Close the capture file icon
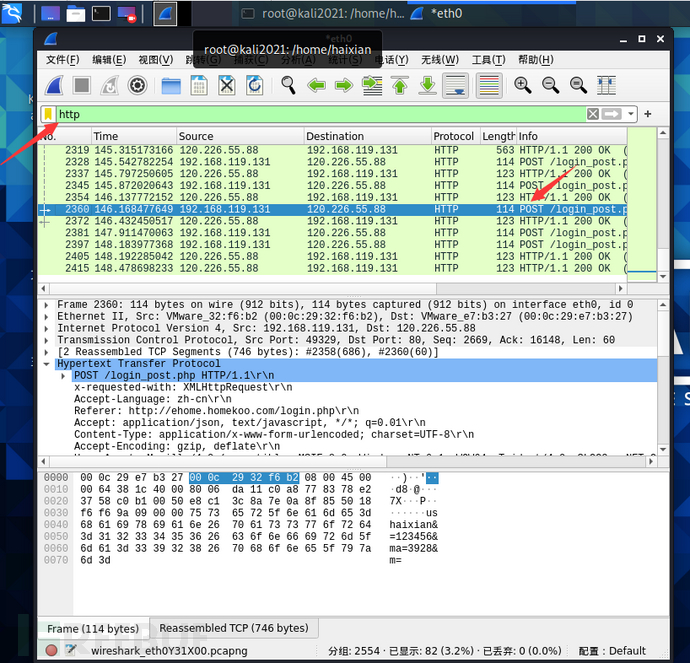690x663 pixels. click(x=227, y=85)
